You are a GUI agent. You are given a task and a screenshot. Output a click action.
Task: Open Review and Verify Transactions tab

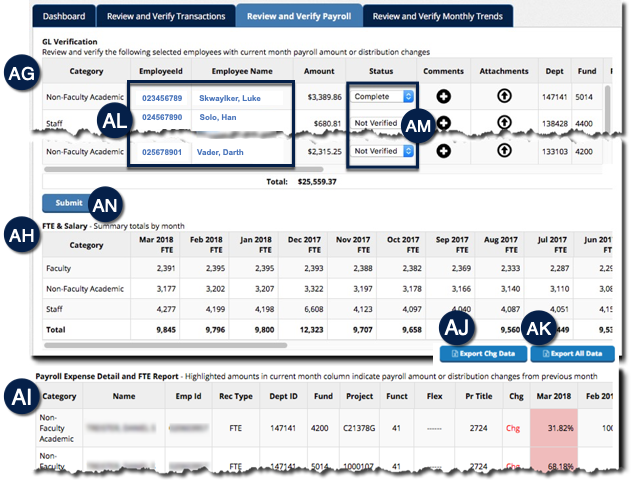(x=167, y=16)
